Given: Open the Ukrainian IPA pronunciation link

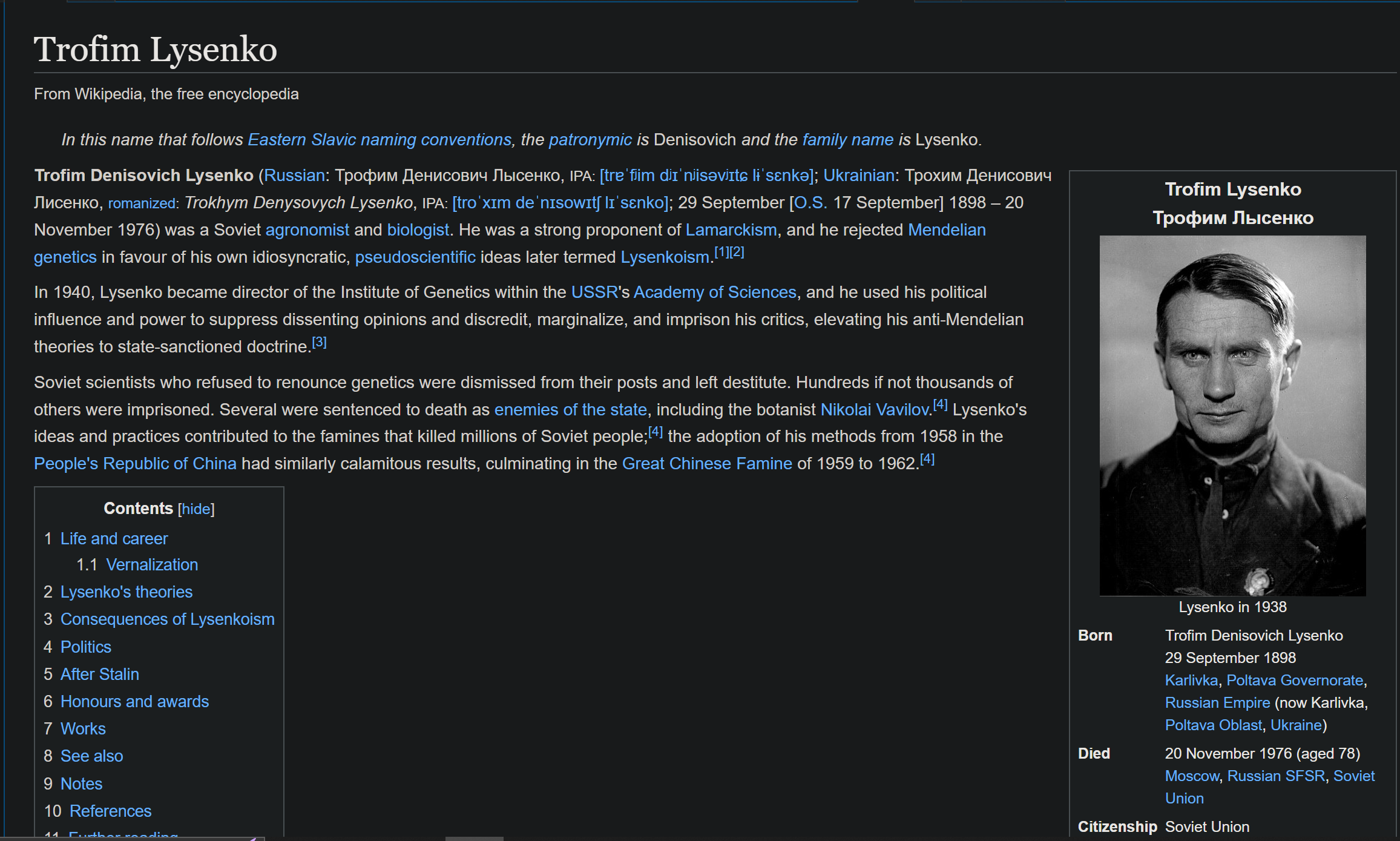Looking at the screenshot, I should (560, 203).
